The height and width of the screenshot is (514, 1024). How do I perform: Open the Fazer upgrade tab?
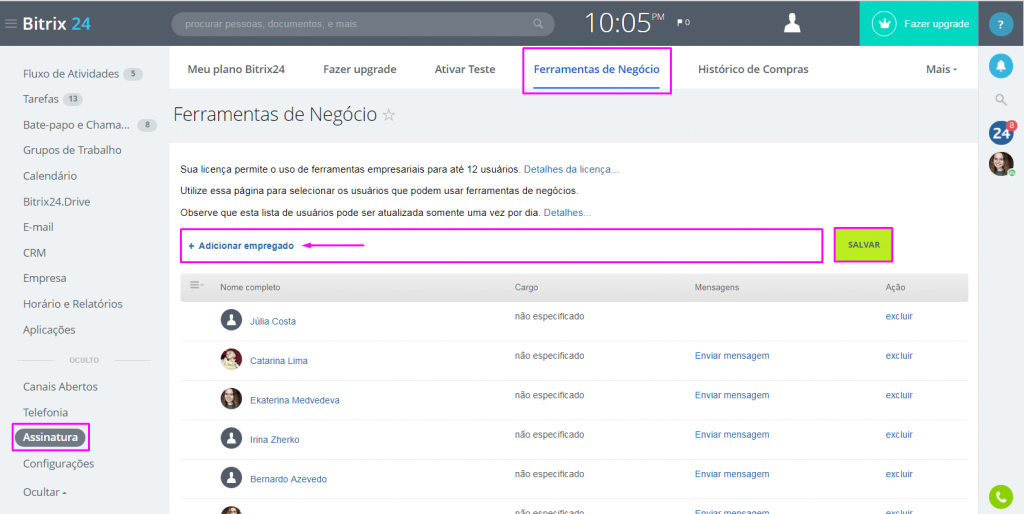pyautogui.click(x=360, y=69)
